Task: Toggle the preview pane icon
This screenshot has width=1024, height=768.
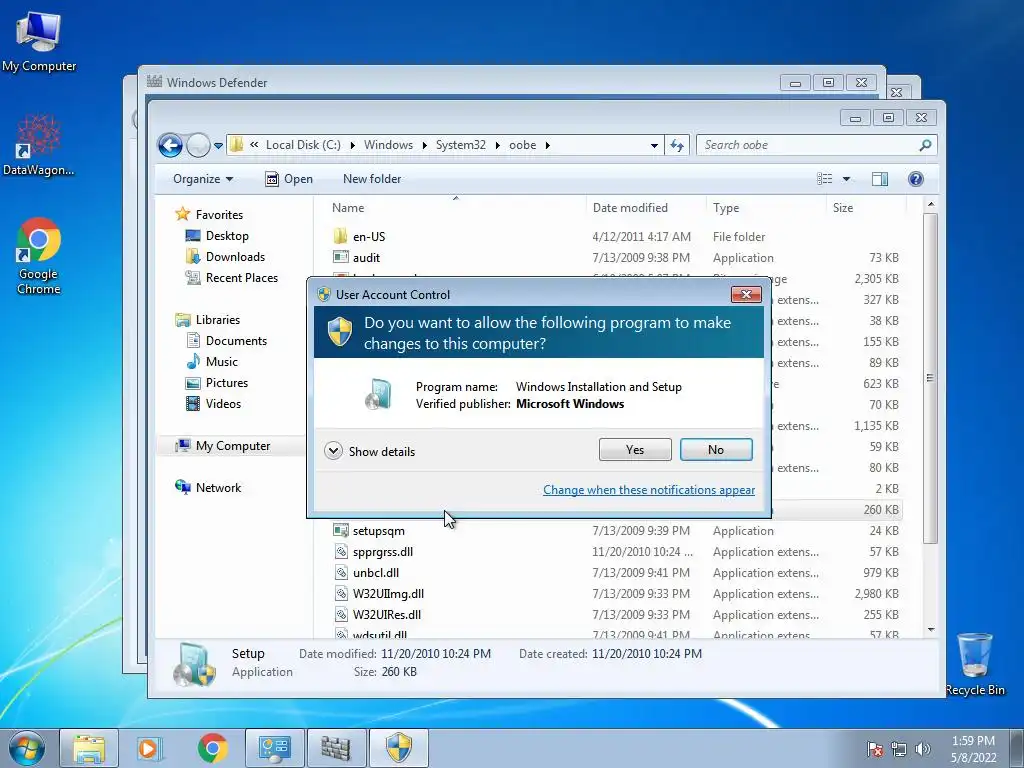Action: 880,179
